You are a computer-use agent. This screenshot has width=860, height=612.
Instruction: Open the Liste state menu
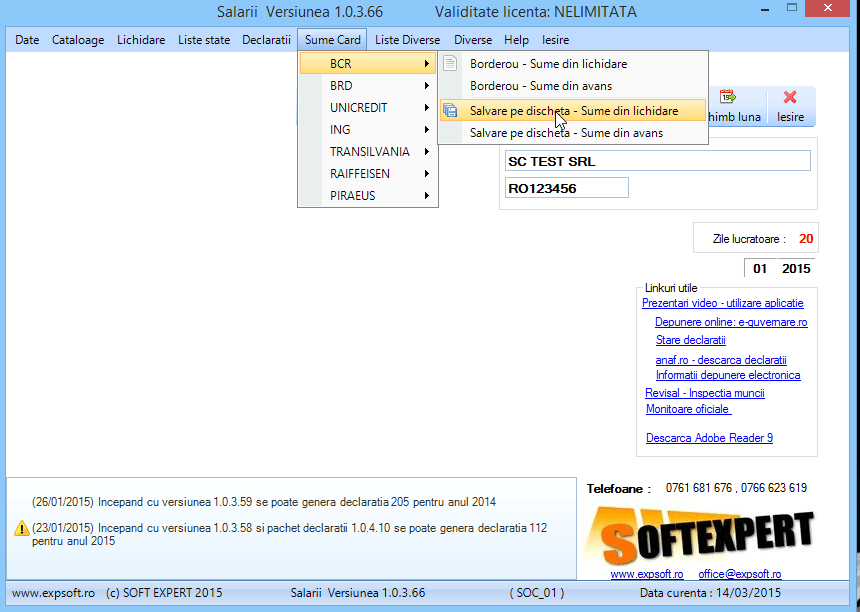tap(204, 40)
